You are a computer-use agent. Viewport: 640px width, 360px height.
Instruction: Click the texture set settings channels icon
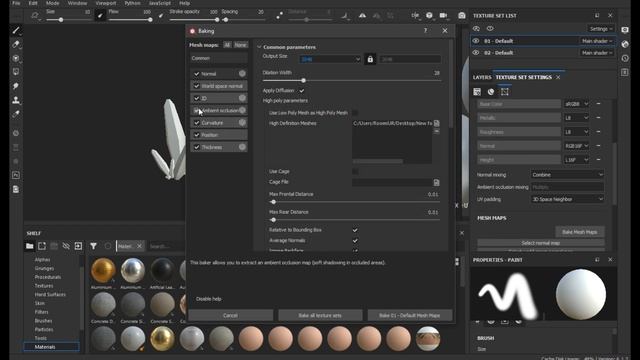[477, 92]
